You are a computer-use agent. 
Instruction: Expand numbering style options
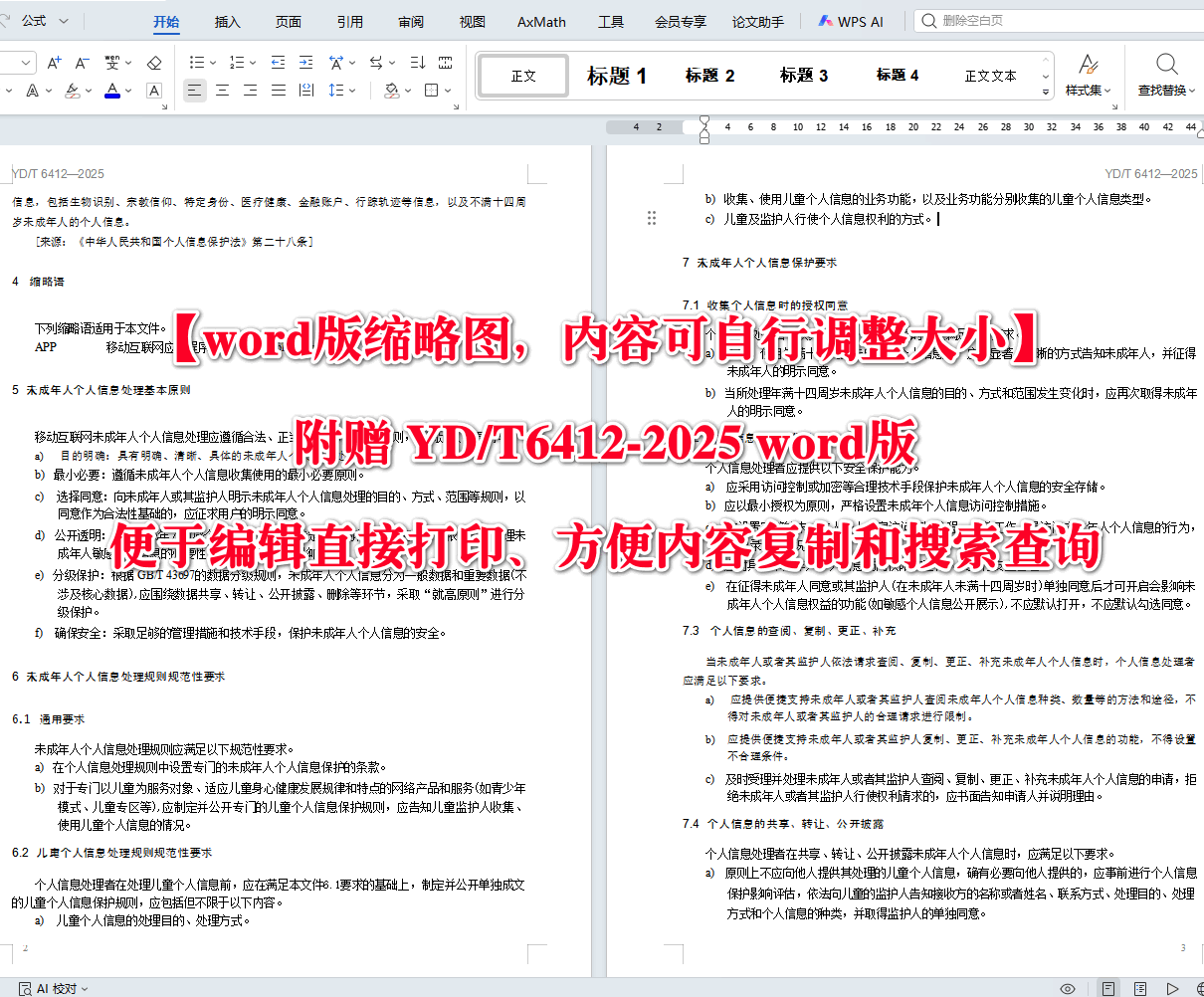tap(253, 63)
